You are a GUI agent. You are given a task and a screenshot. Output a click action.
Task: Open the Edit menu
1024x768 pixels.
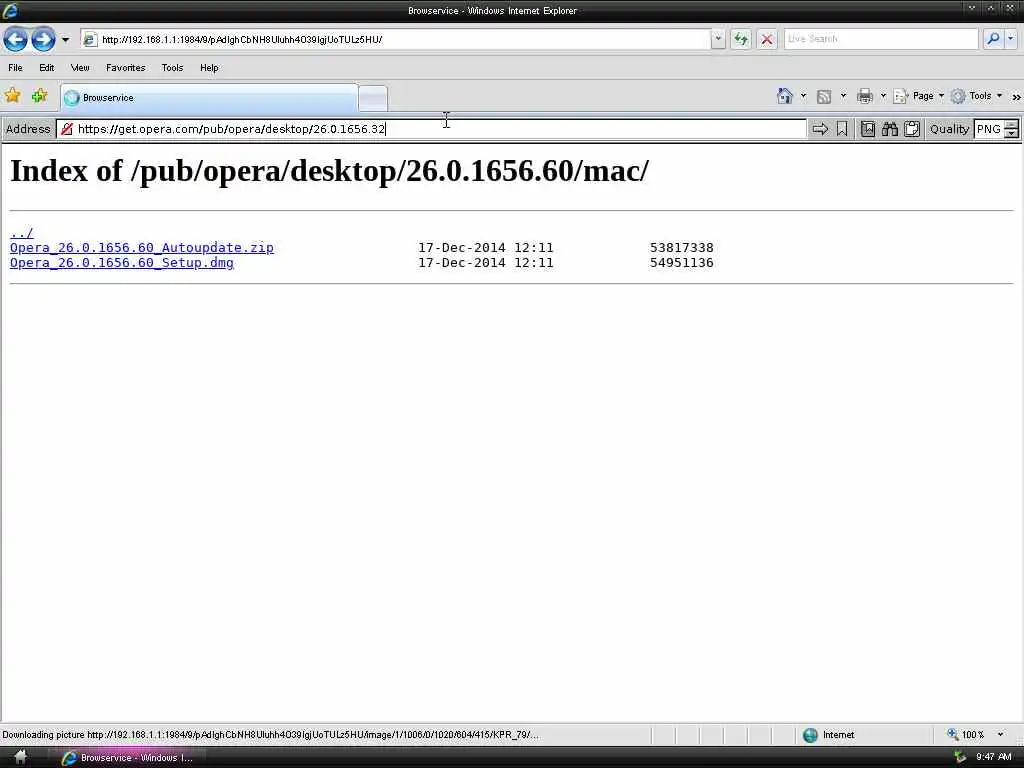[x=46, y=68]
